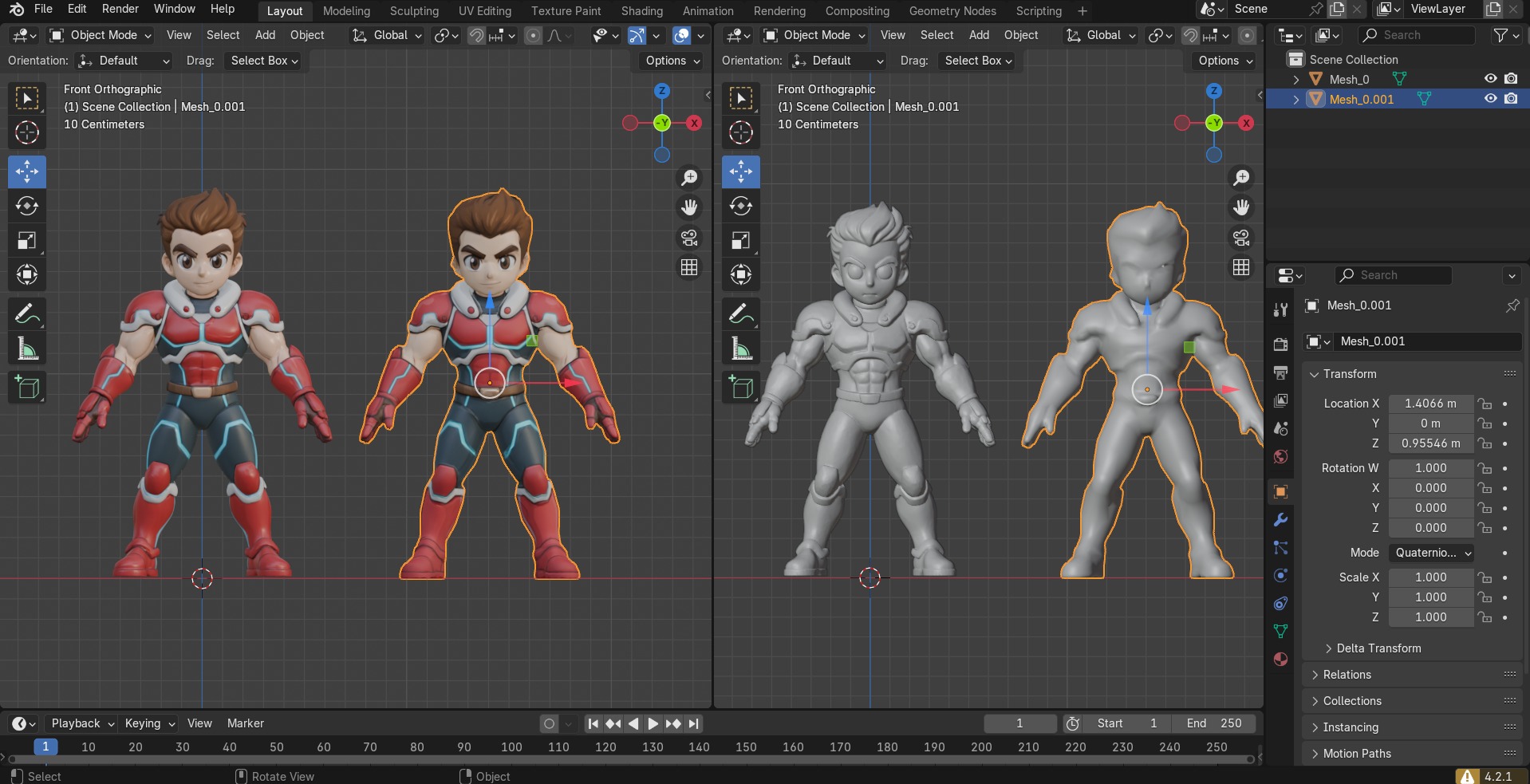This screenshot has height=784, width=1530.
Task: Activate the Annotate tool in left viewport
Action: coord(27,314)
